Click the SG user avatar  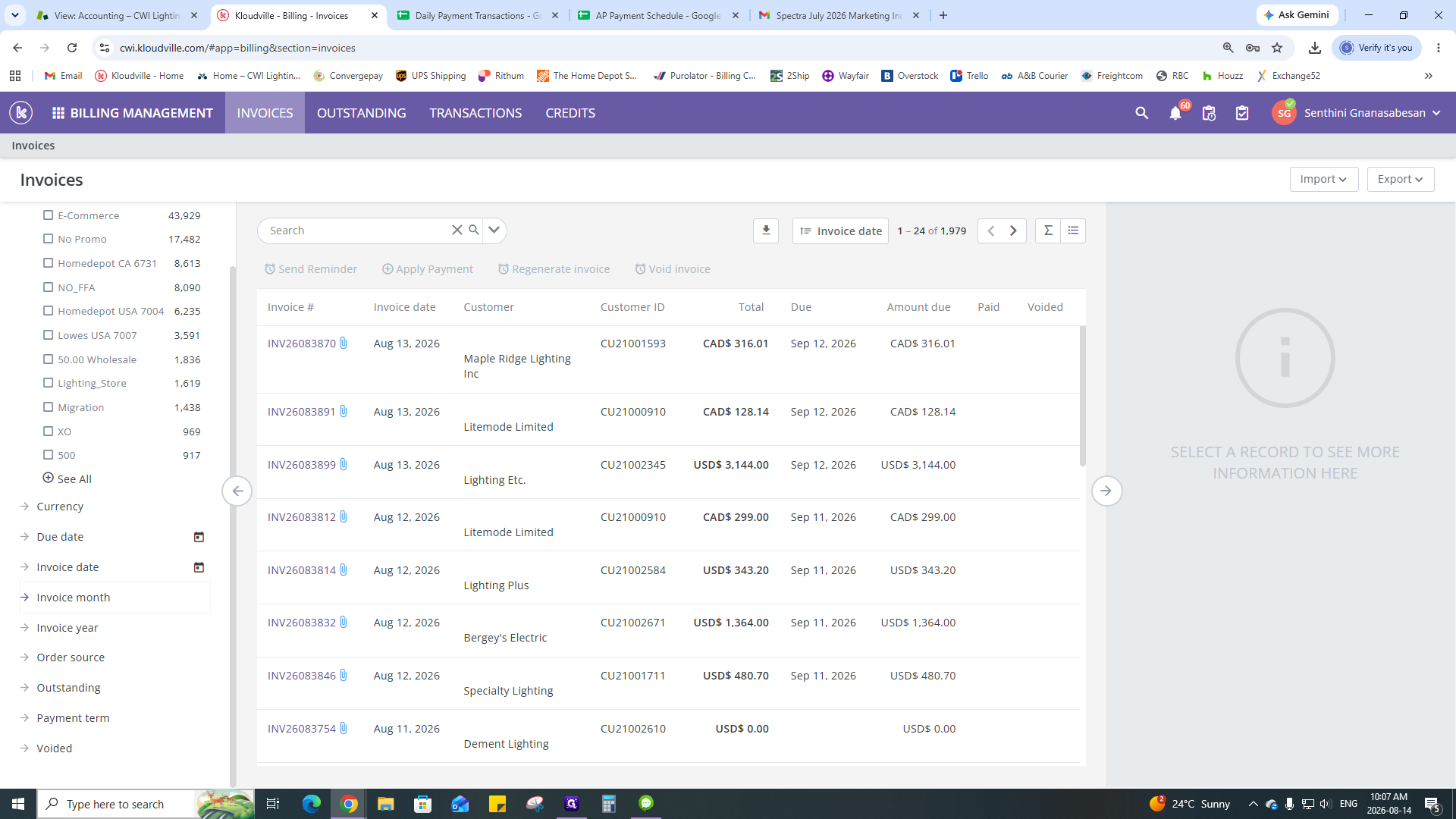[1284, 113]
